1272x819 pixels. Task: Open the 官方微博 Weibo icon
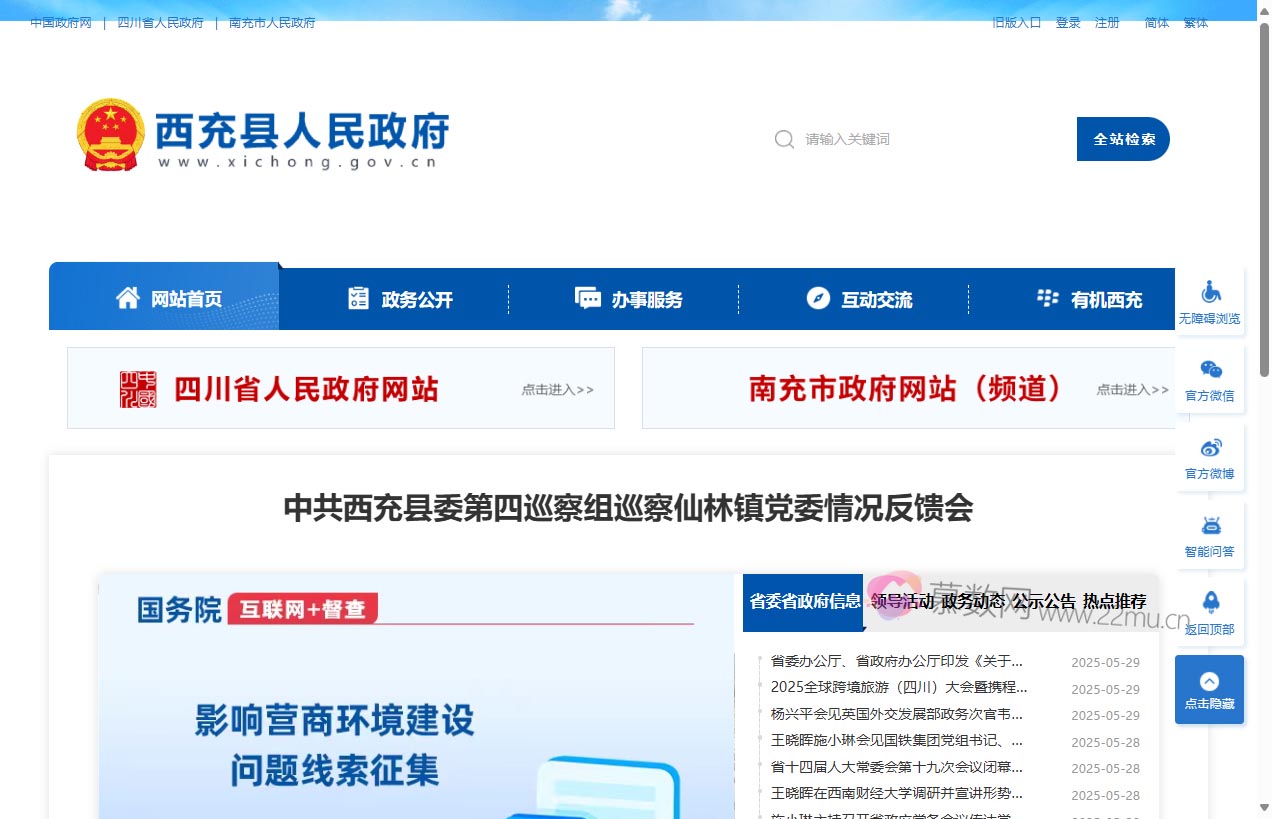click(x=1209, y=447)
